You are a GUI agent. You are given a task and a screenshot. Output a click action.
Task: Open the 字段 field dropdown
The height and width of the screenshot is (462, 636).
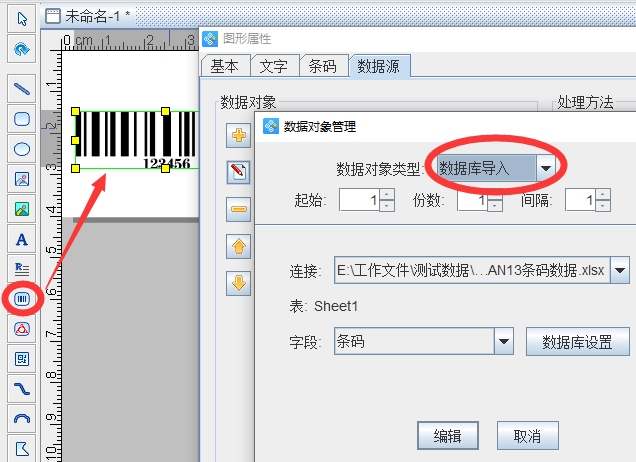pyautogui.click(x=504, y=341)
